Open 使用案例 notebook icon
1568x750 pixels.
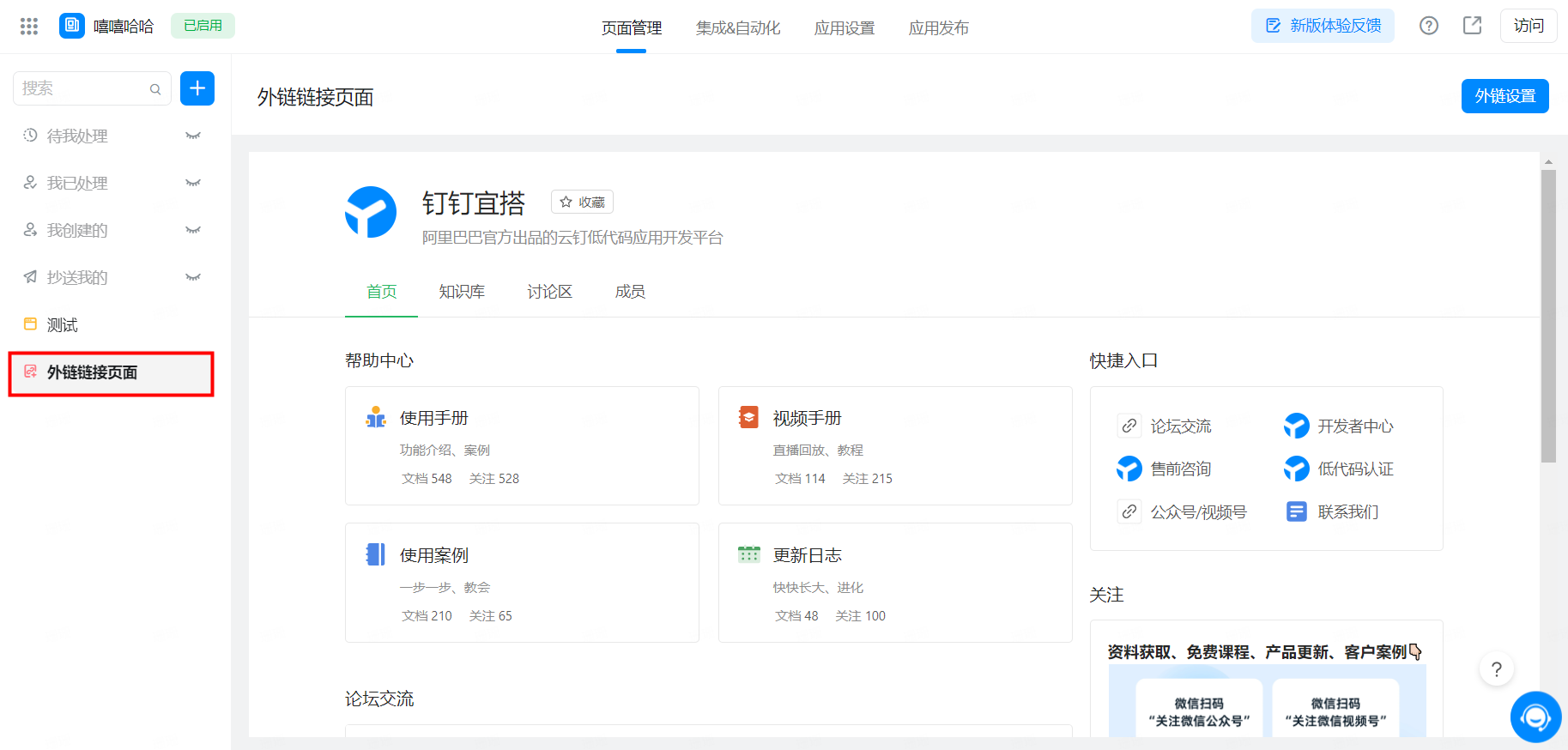376,554
